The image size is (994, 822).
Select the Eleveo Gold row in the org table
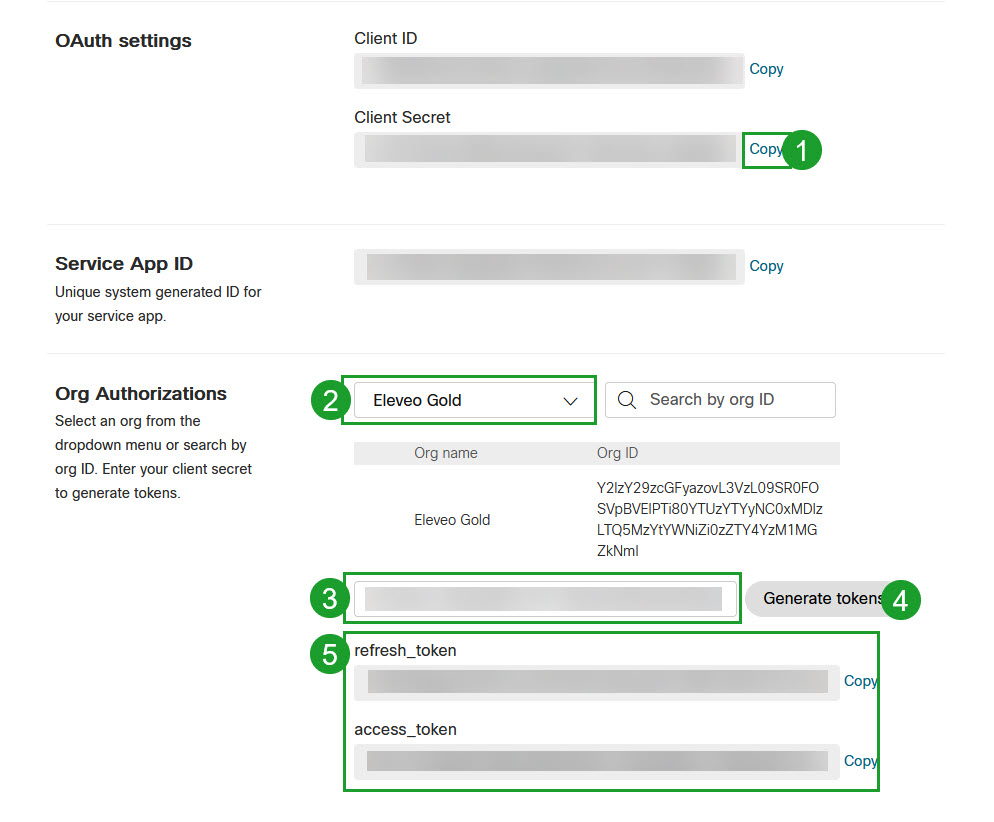click(452, 520)
